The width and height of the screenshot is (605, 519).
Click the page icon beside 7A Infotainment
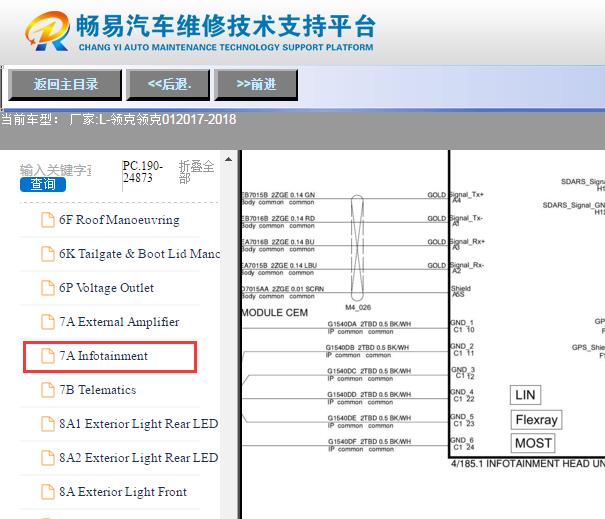[x=48, y=356]
